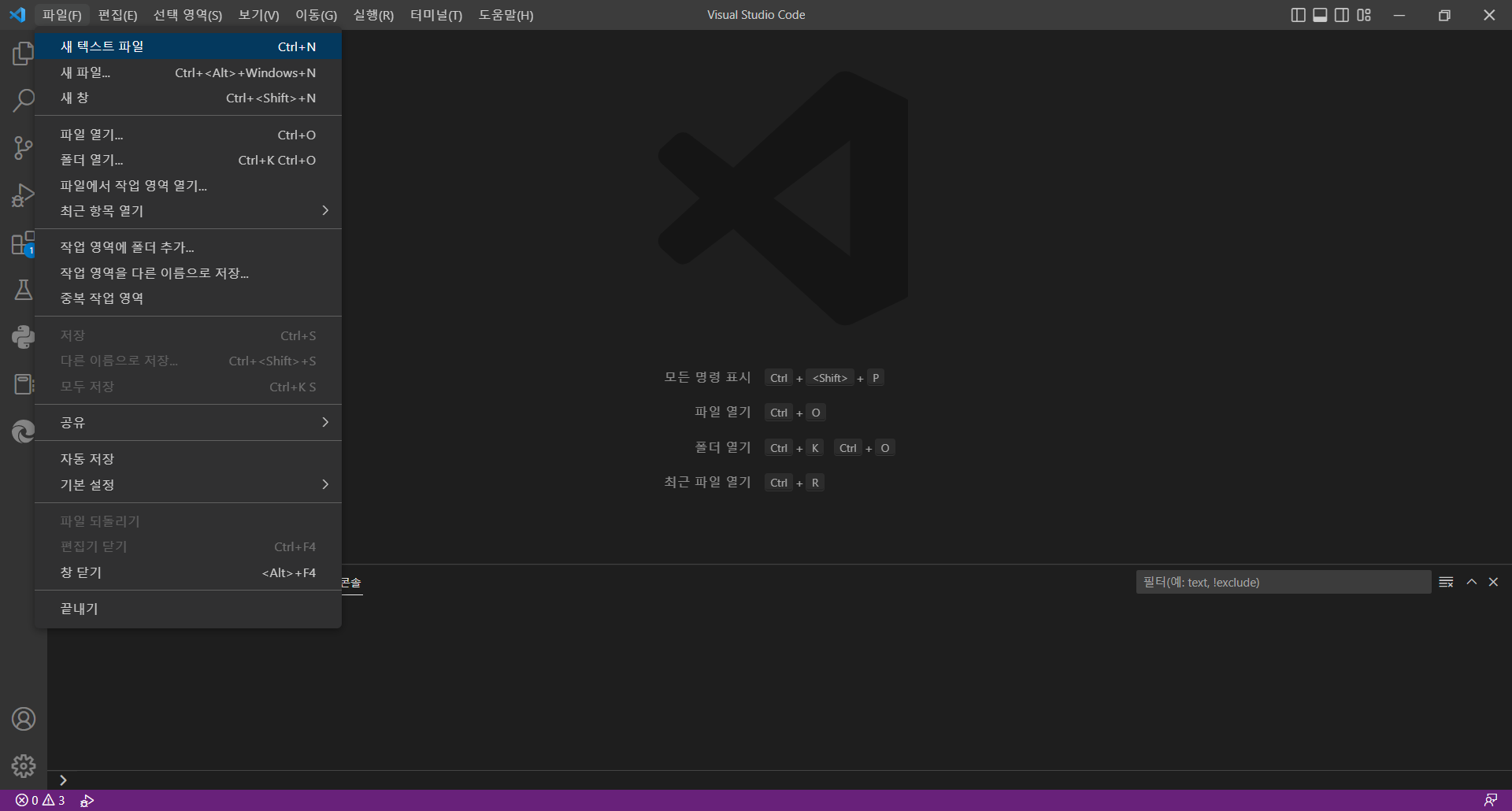
Task: Toggle bottom panel layout icon
Action: [1321, 15]
